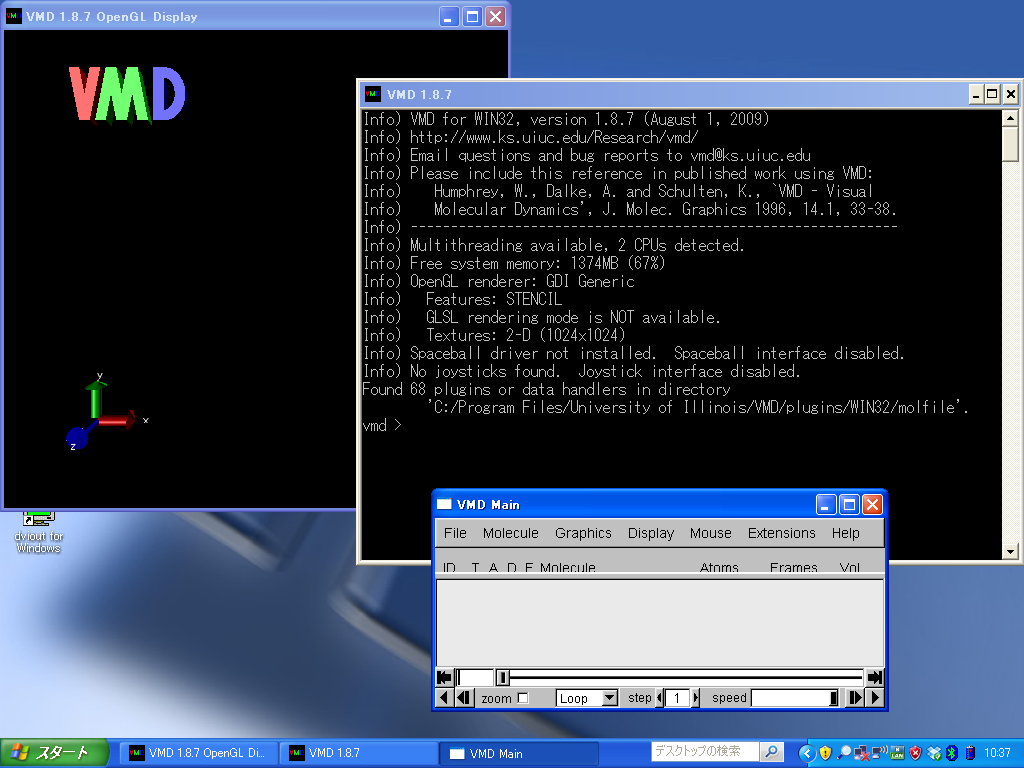Enable the zoom checkbox
Screen dimensions: 1024x768
522,698
